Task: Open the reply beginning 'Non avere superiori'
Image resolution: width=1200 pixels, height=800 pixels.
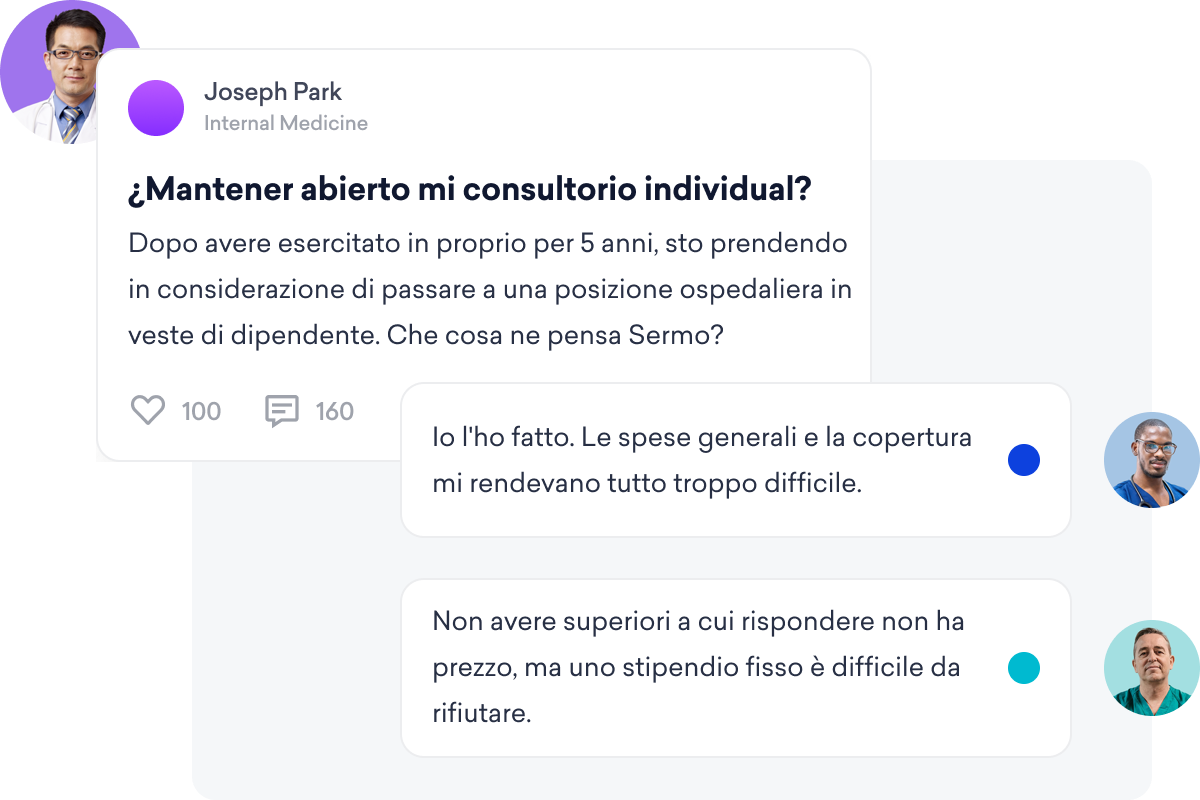Action: pos(736,668)
